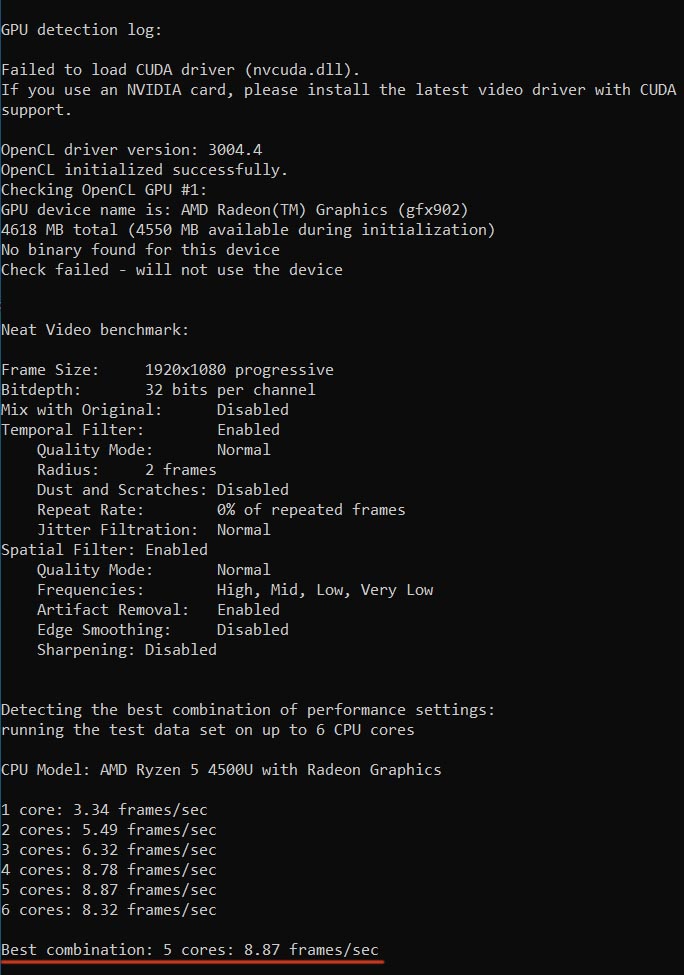
Task: Click the '1 core: 3.34 frames/sec' result
Action: [104, 810]
